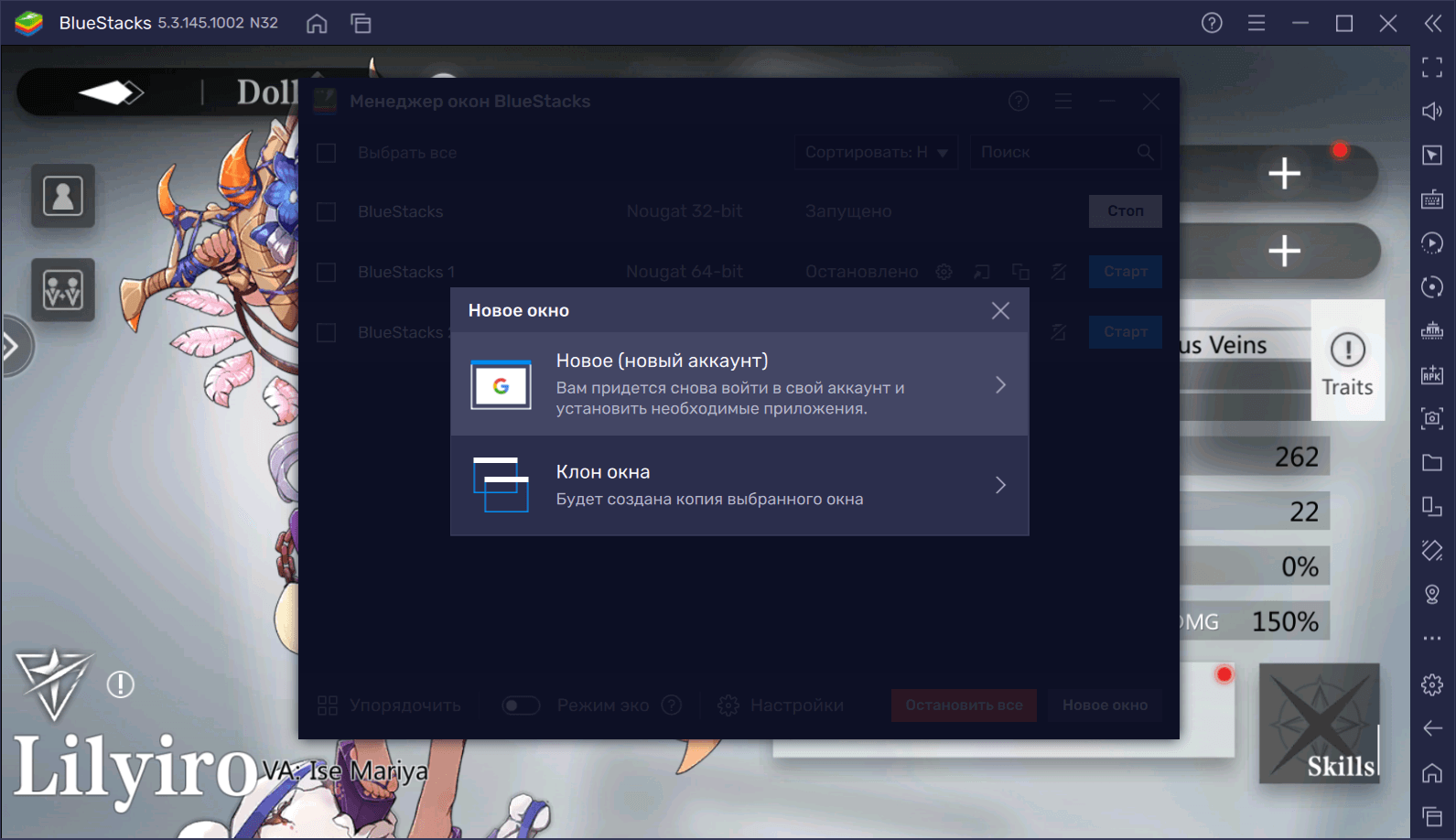Click the shortcut icon for BlueStacks 1 row
Screen dimensions: 1456x840
pos(982,272)
